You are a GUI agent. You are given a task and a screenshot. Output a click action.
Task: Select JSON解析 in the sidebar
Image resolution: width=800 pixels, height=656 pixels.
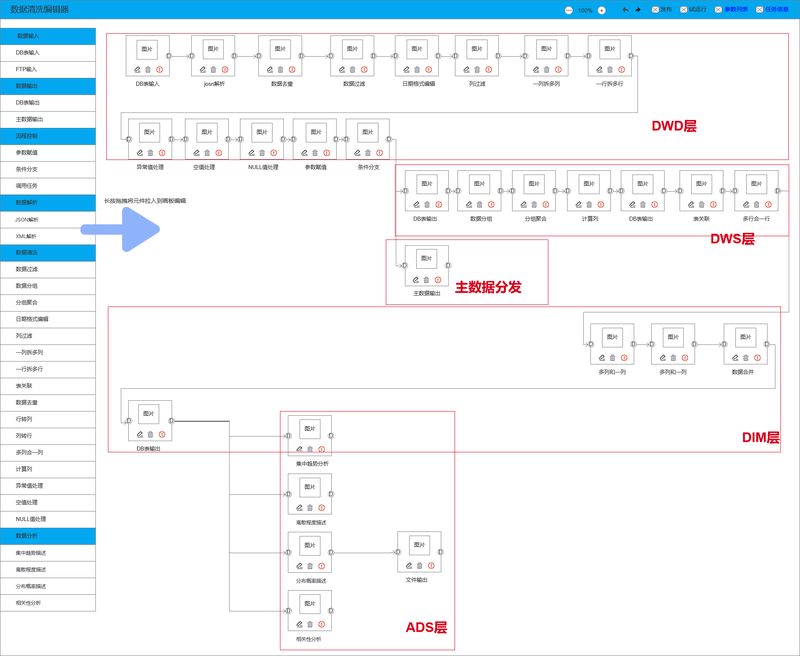click(48, 220)
